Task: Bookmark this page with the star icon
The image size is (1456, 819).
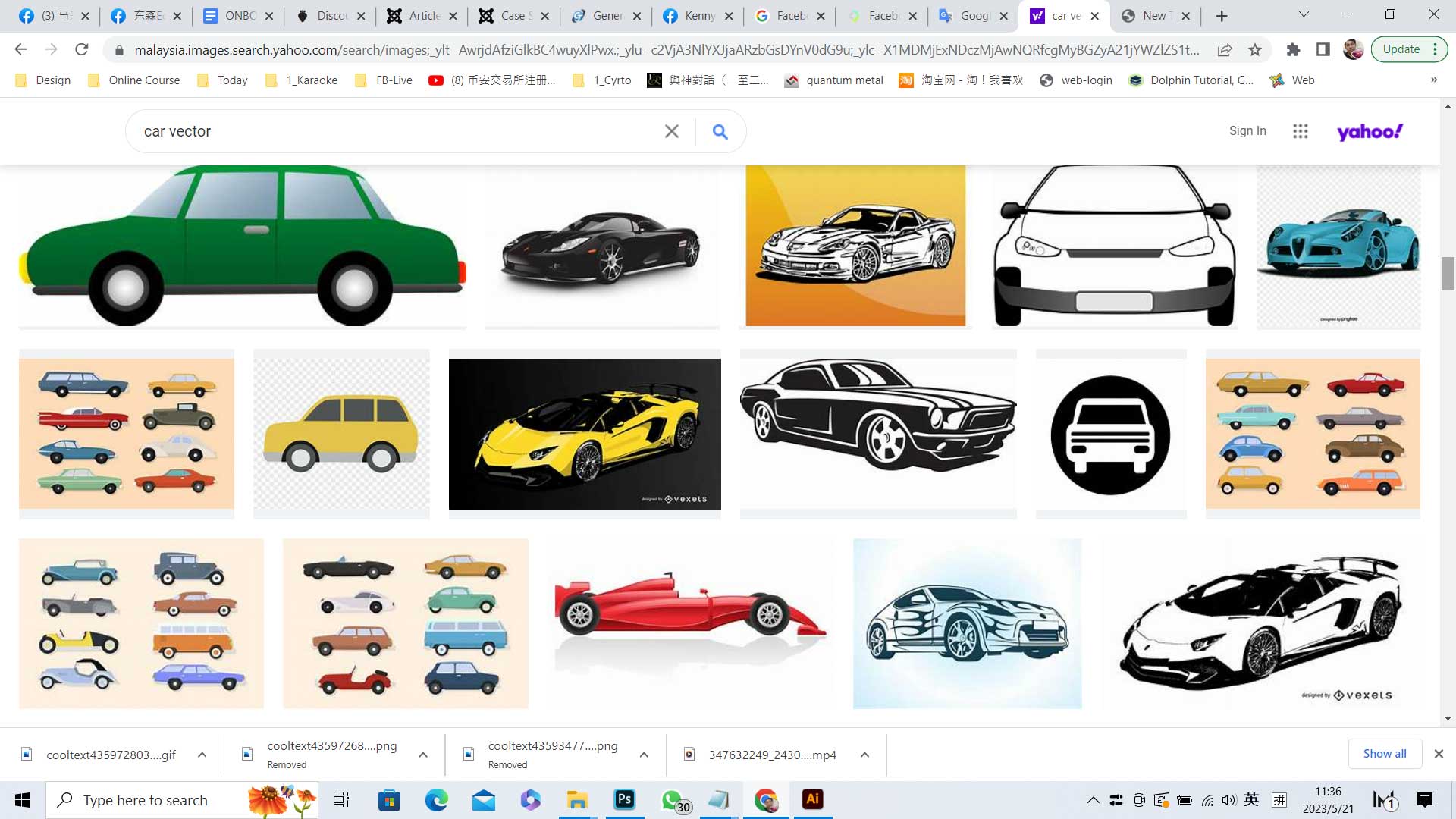Action: point(1255,50)
